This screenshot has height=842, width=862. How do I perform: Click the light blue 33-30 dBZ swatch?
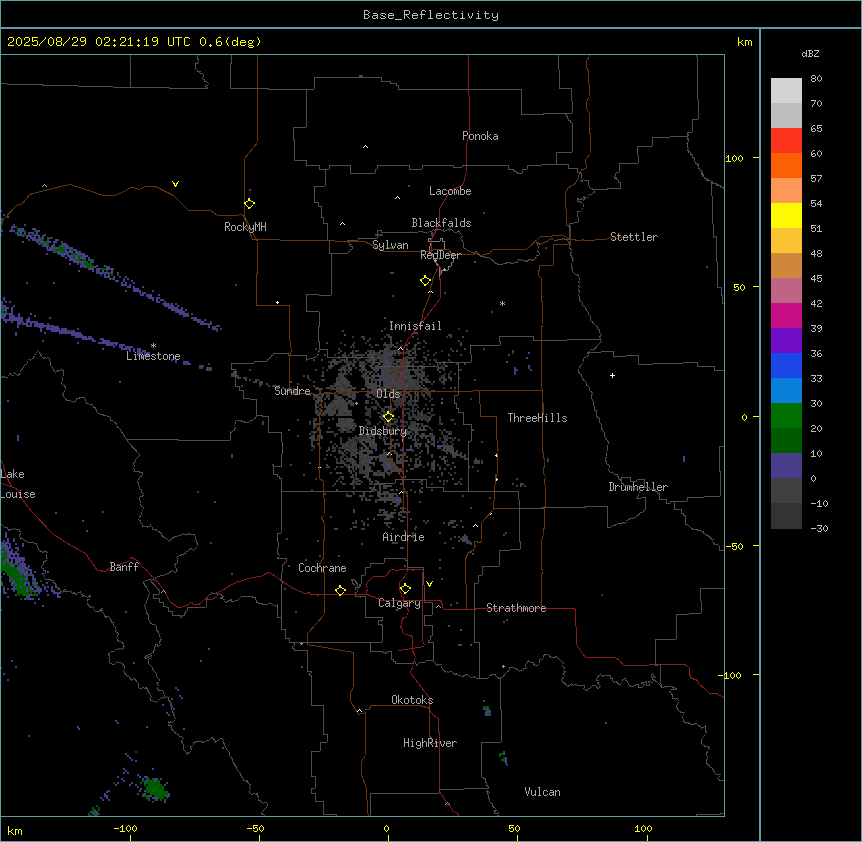click(786, 390)
